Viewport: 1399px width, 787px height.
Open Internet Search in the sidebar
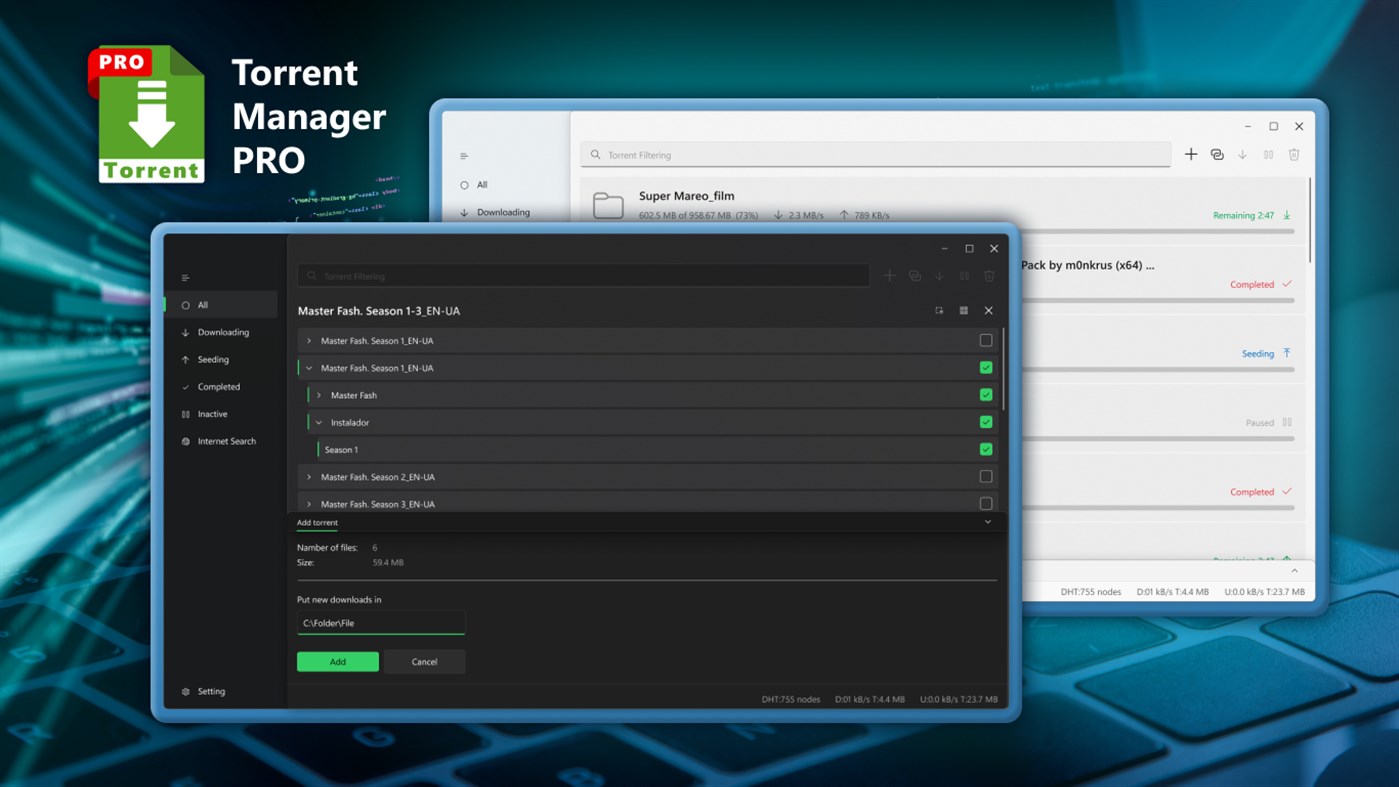225,441
